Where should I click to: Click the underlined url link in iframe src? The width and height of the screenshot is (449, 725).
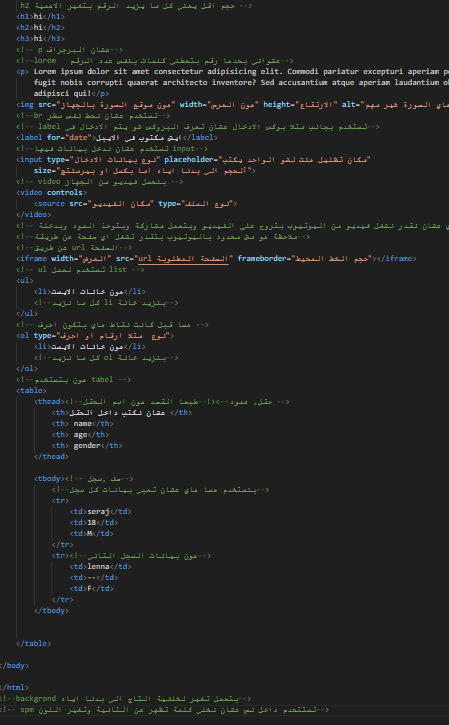coord(184,258)
